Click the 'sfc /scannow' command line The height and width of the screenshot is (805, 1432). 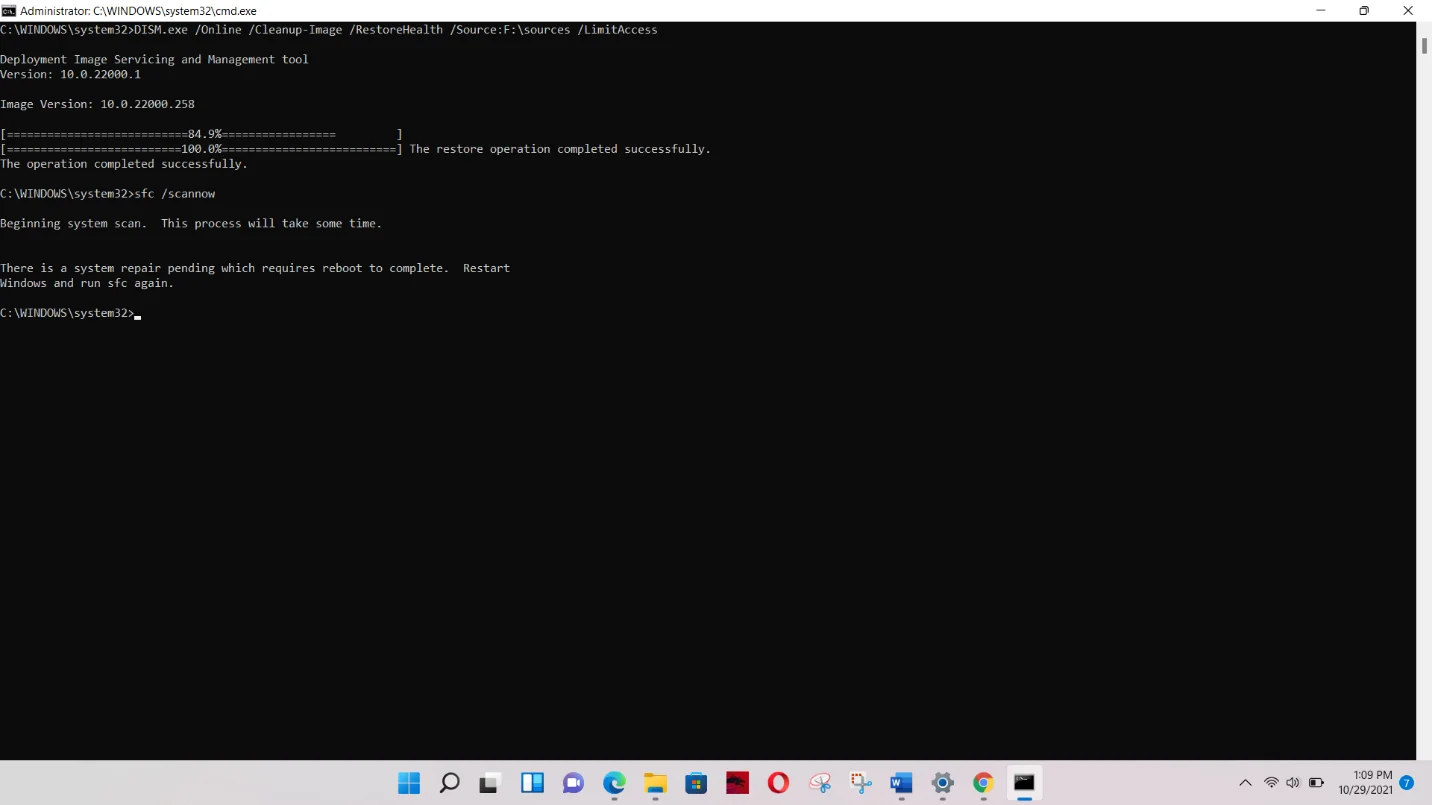108,194
